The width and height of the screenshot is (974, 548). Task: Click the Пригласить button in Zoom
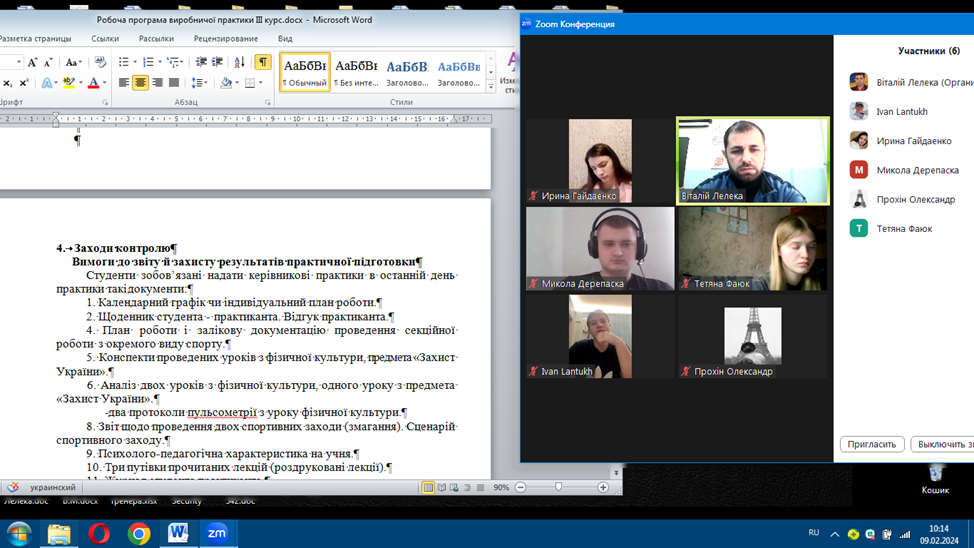(872, 444)
